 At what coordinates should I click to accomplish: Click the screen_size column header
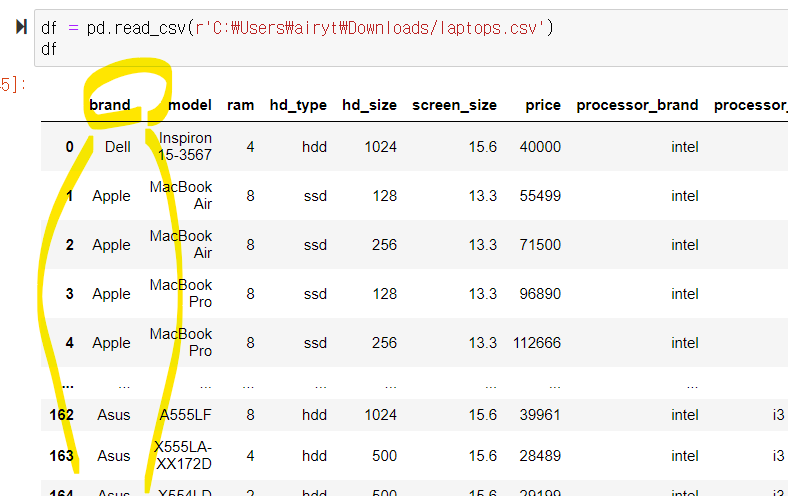(454, 105)
